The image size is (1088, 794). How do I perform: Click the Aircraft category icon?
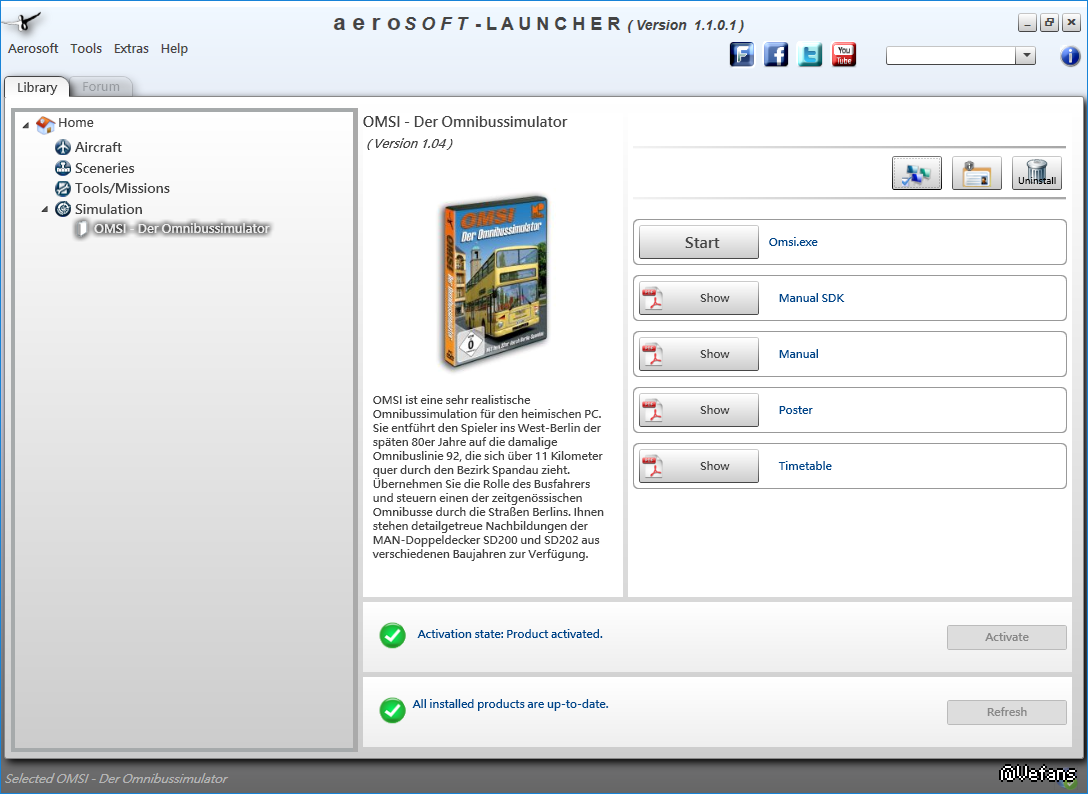[x=63, y=147]
